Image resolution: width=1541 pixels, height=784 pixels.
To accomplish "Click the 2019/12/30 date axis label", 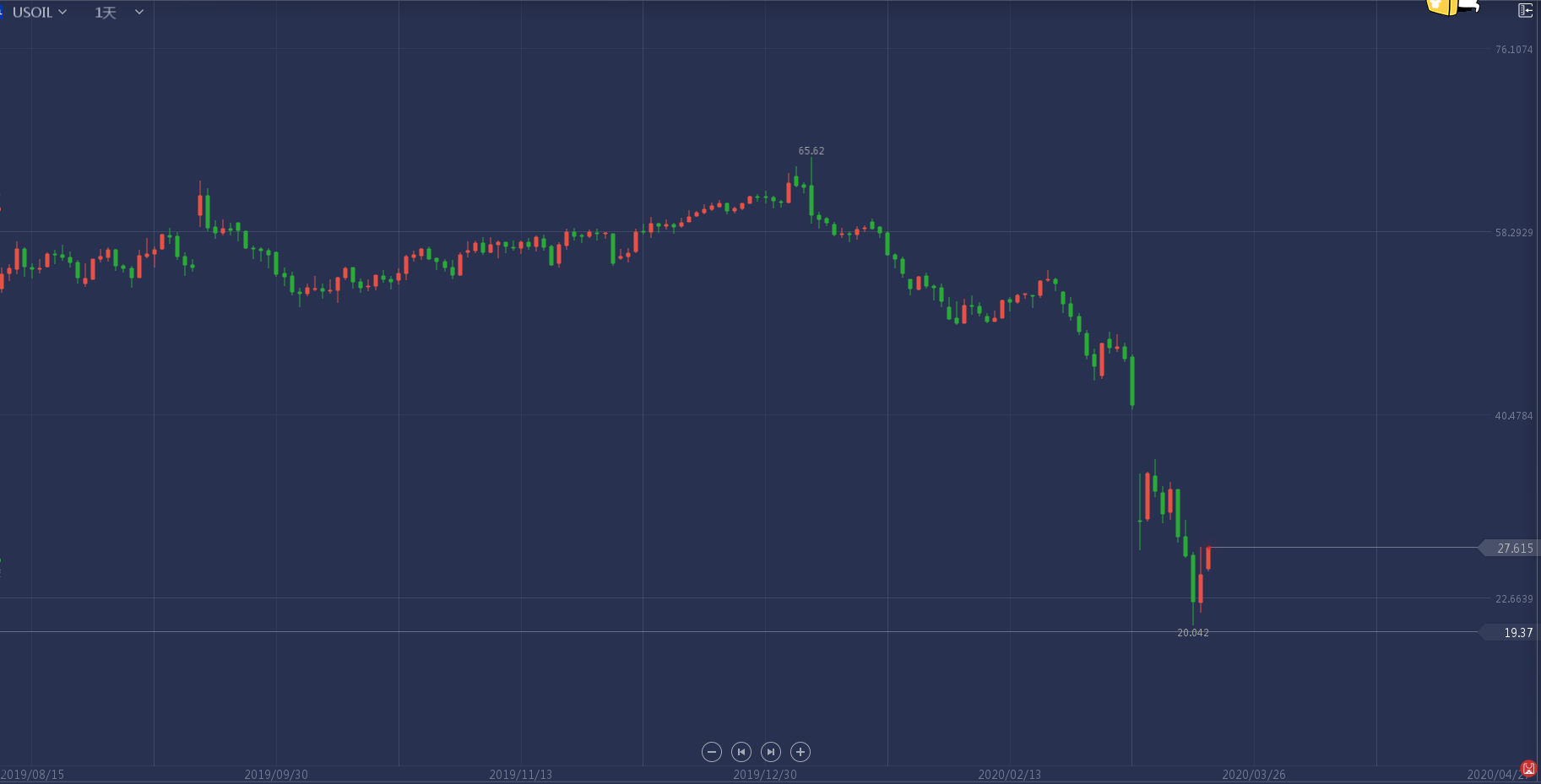I will click(765, 775).
